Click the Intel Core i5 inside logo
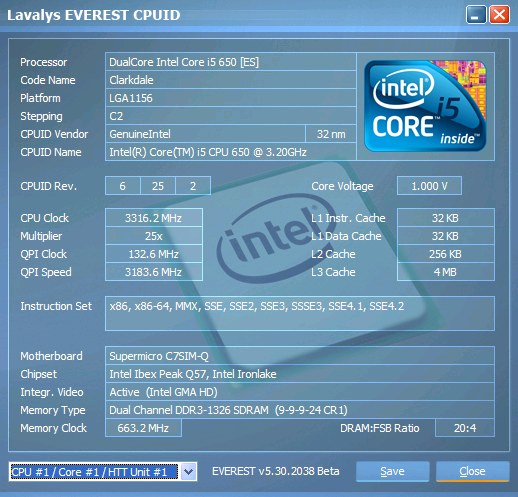 (425, 106)
